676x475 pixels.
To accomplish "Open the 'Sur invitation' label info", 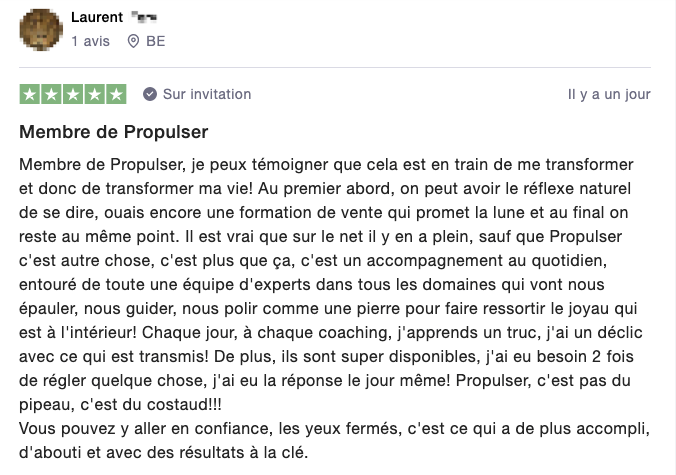I will 207,94.
